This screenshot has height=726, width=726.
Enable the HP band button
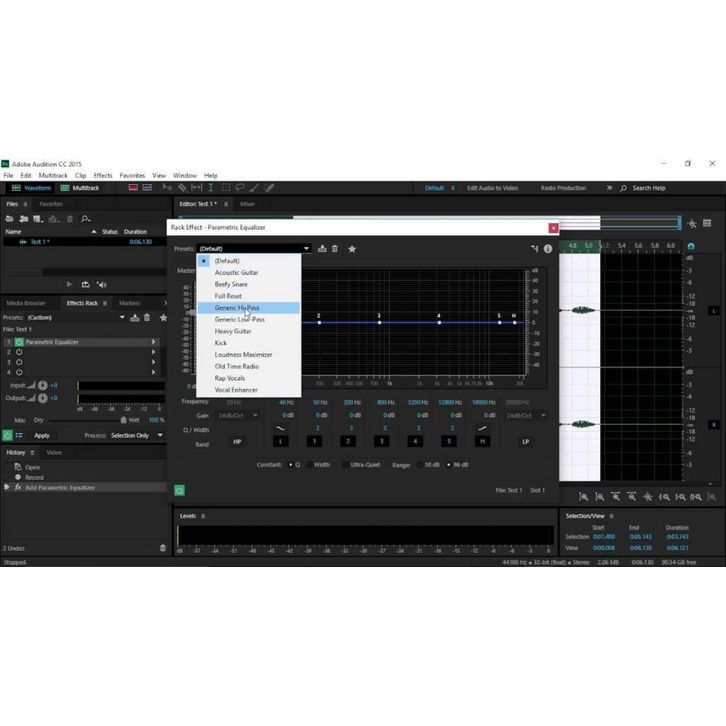(237, 441)
